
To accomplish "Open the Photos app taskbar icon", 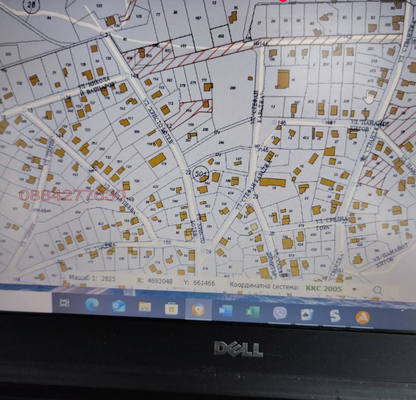I will (307, 314).
